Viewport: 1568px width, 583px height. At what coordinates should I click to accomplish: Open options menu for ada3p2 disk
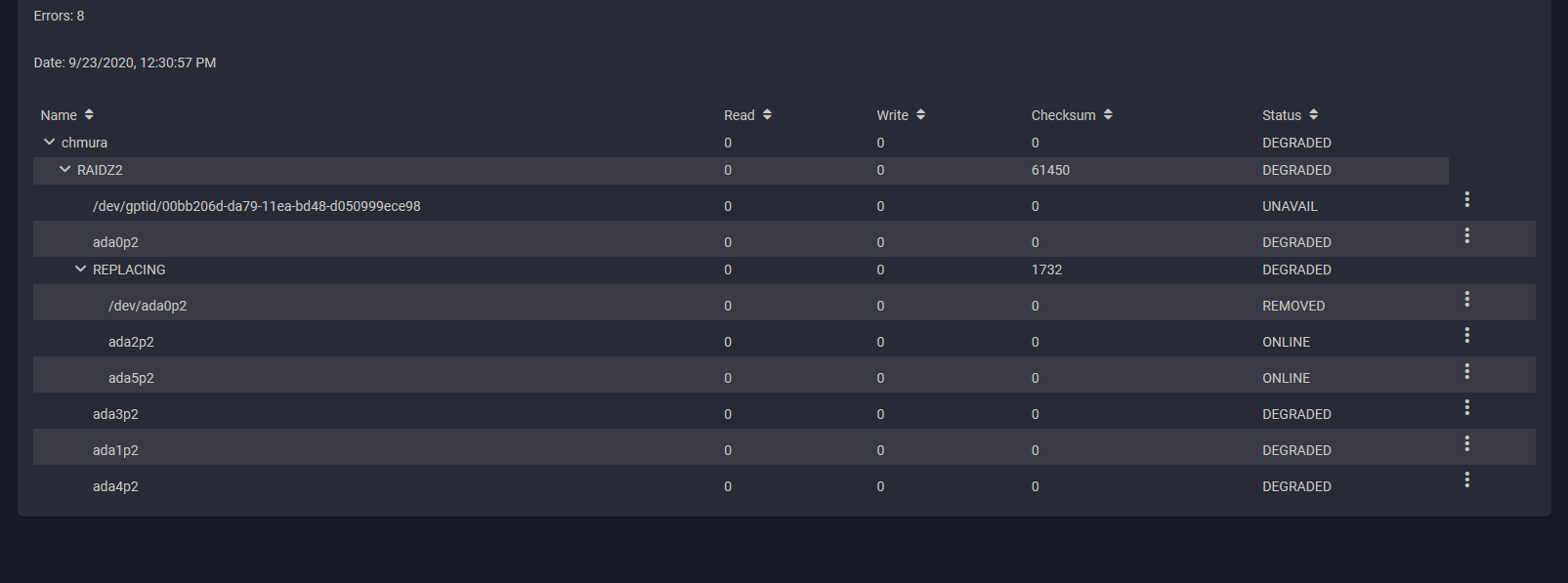coord(1466,407)
